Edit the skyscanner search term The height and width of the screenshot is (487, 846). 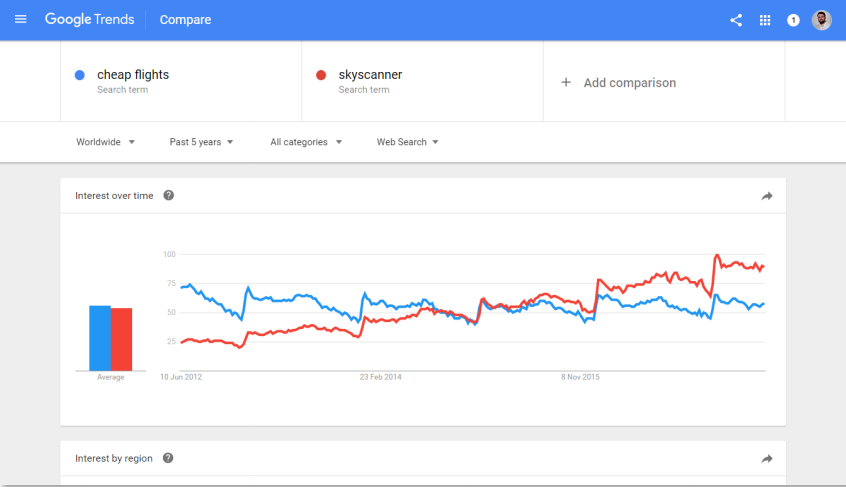click(370, 75)
